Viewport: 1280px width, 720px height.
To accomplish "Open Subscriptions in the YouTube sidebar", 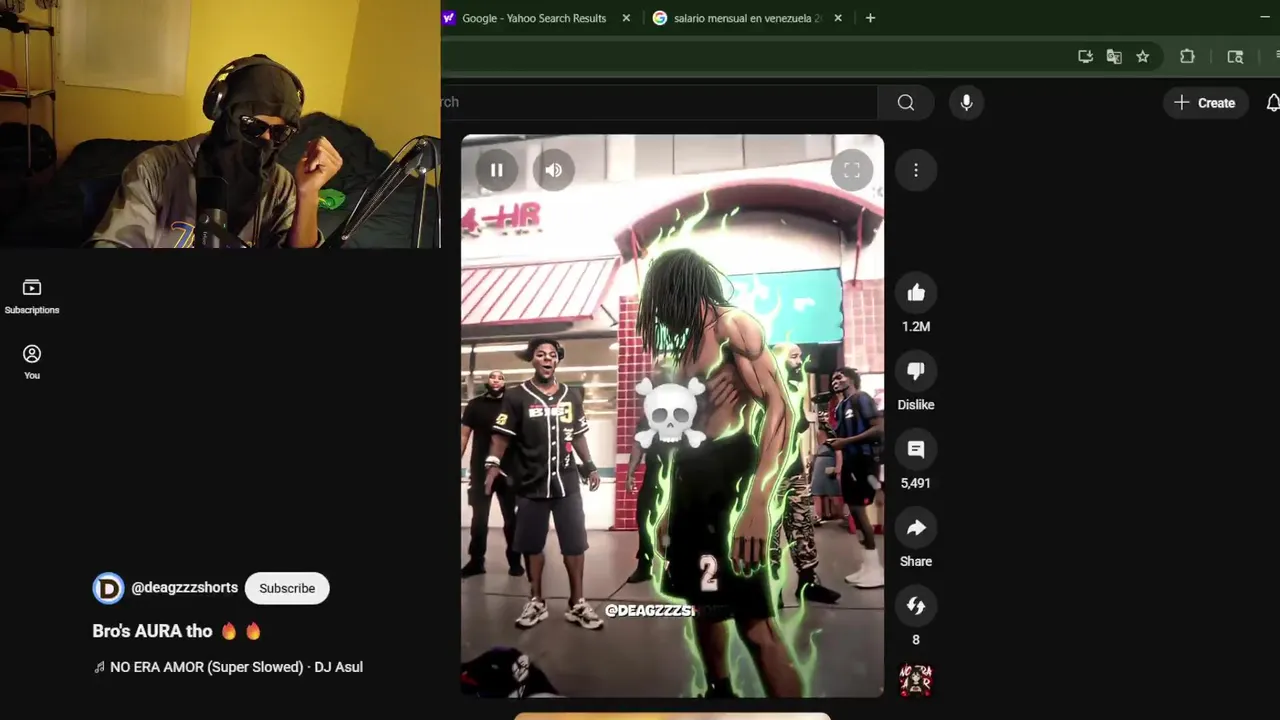I will pos(32,297).
